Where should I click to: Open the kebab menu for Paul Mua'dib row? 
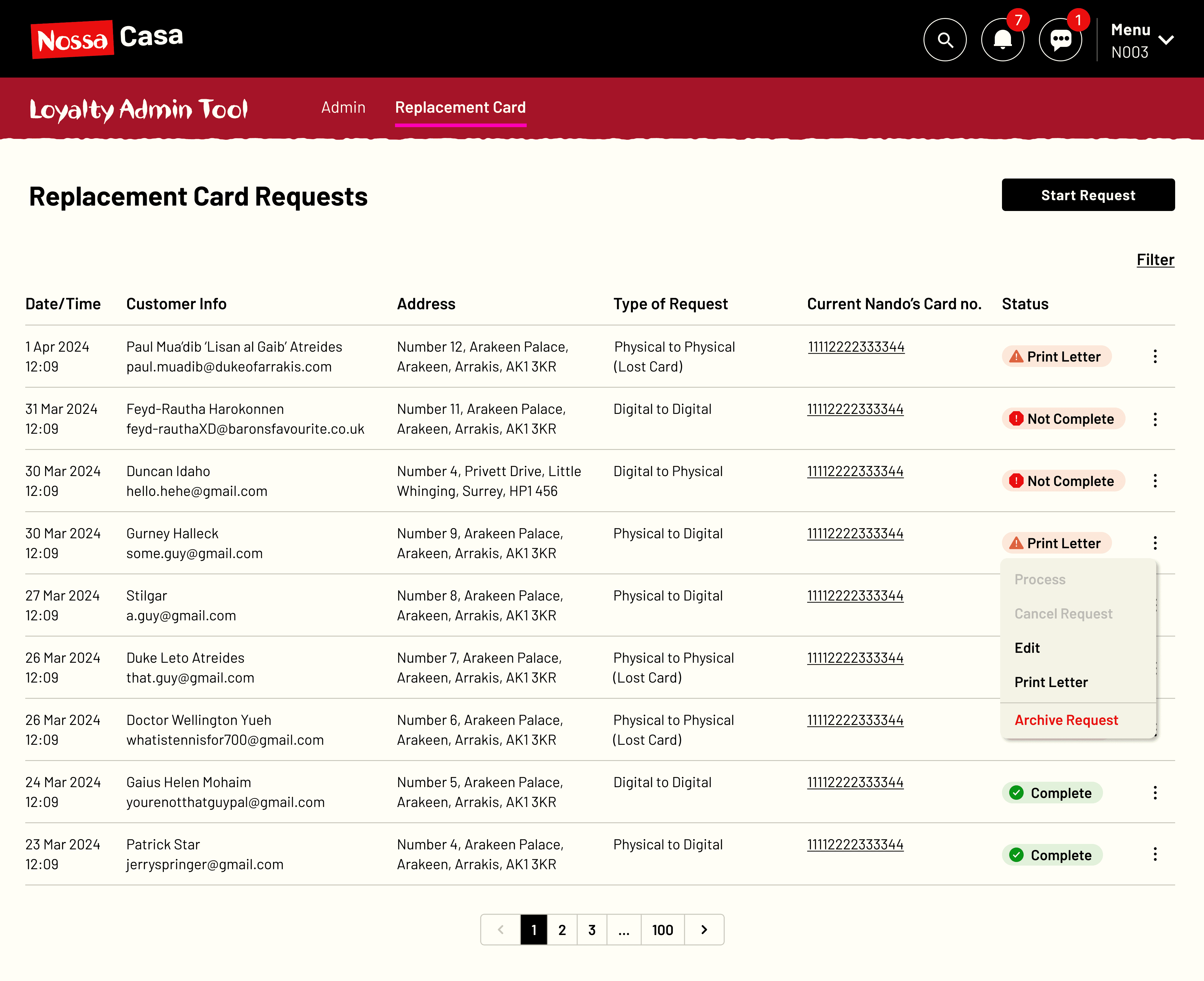point(1155,356)
